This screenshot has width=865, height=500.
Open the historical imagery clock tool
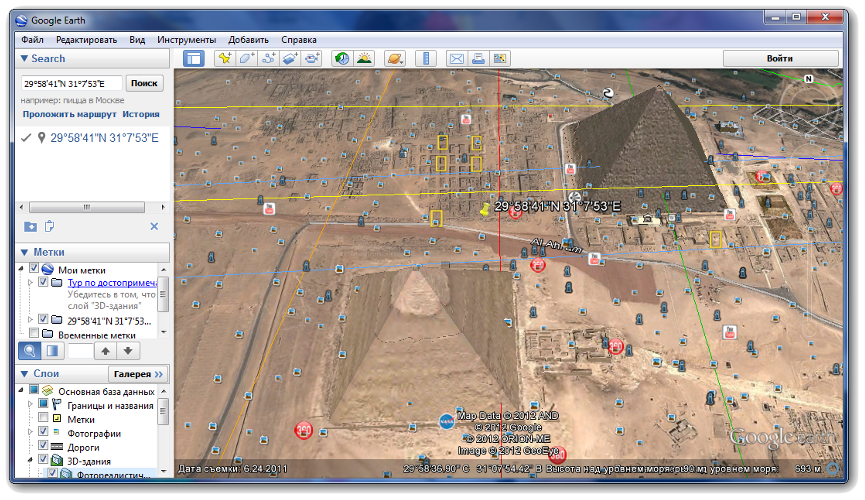(342, 59)
